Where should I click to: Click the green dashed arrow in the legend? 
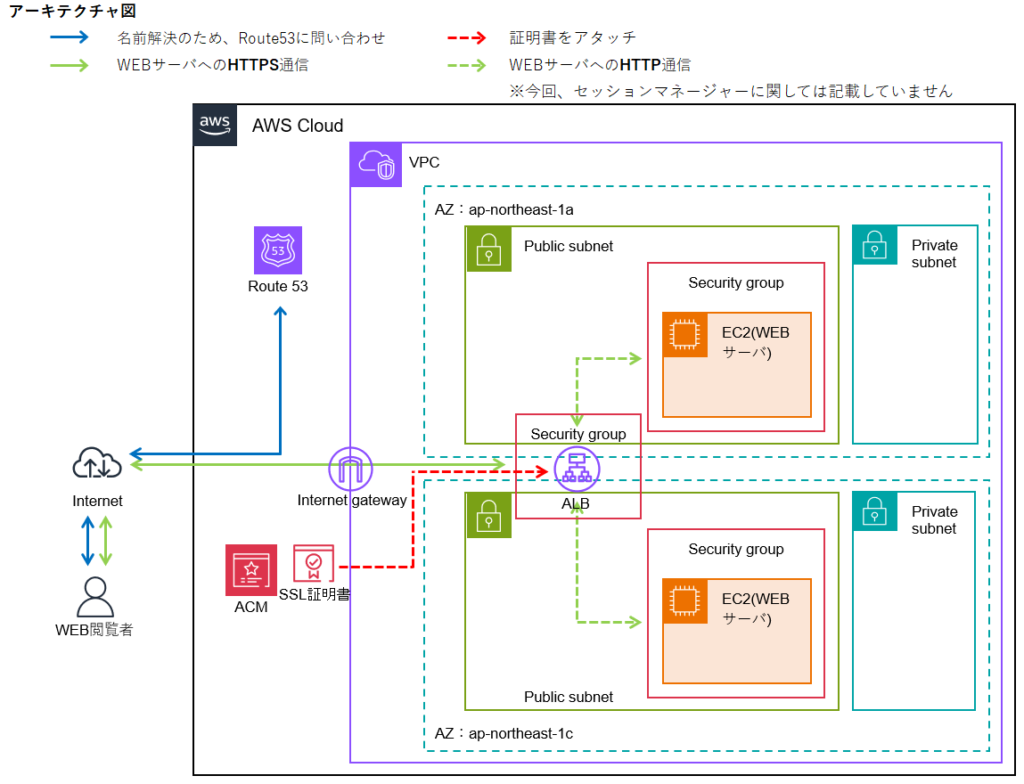click(467, 65)
